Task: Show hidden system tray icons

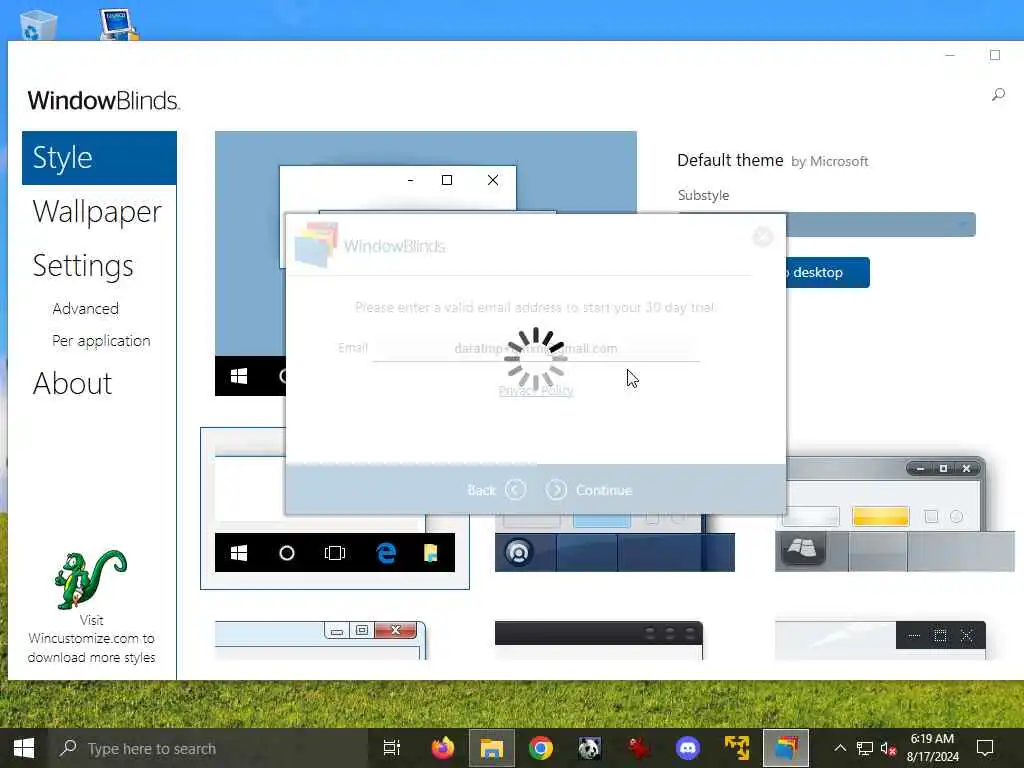Action: pos(840,748)
